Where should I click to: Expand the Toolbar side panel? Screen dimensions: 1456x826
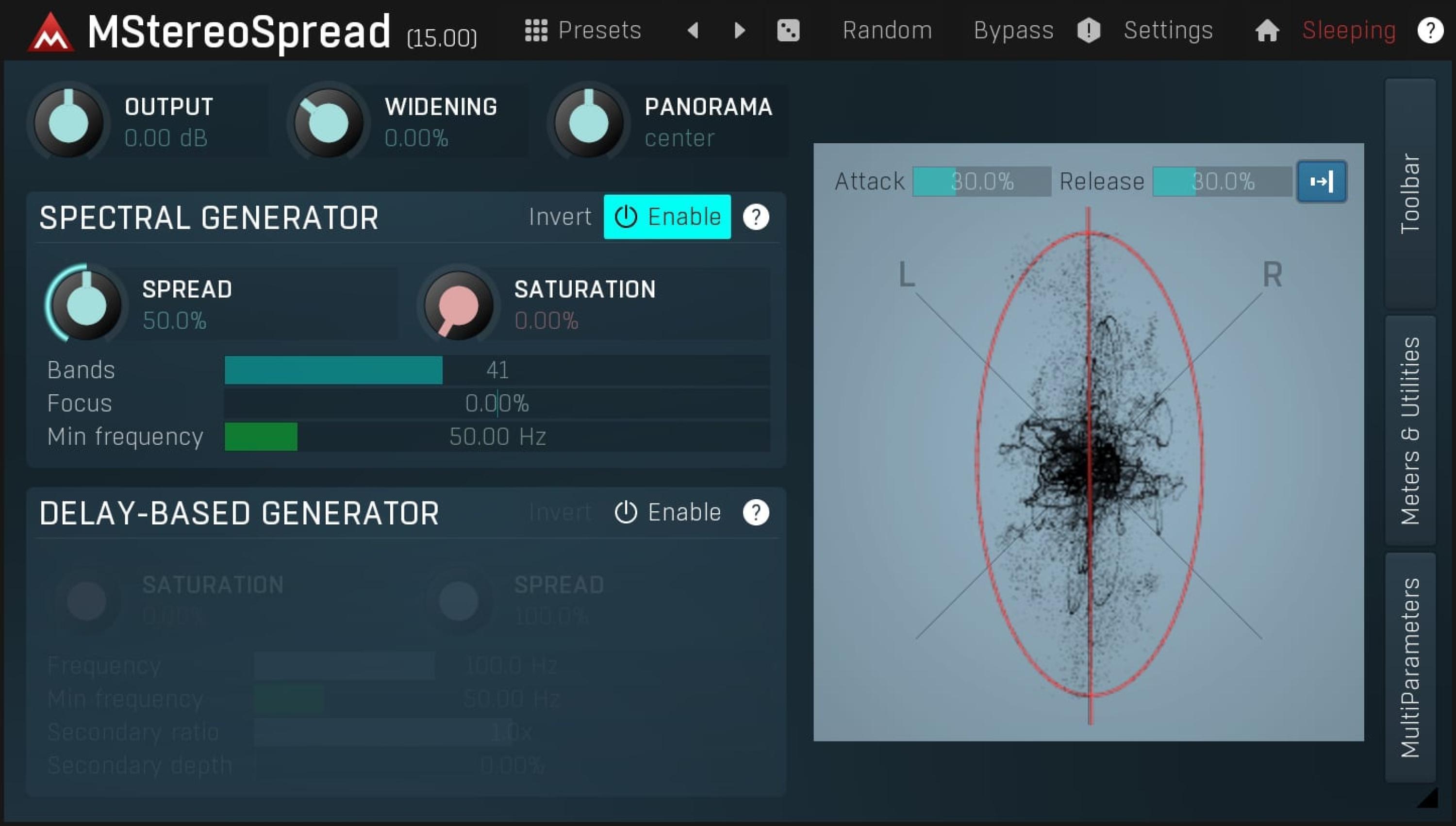coord(1409,193)
